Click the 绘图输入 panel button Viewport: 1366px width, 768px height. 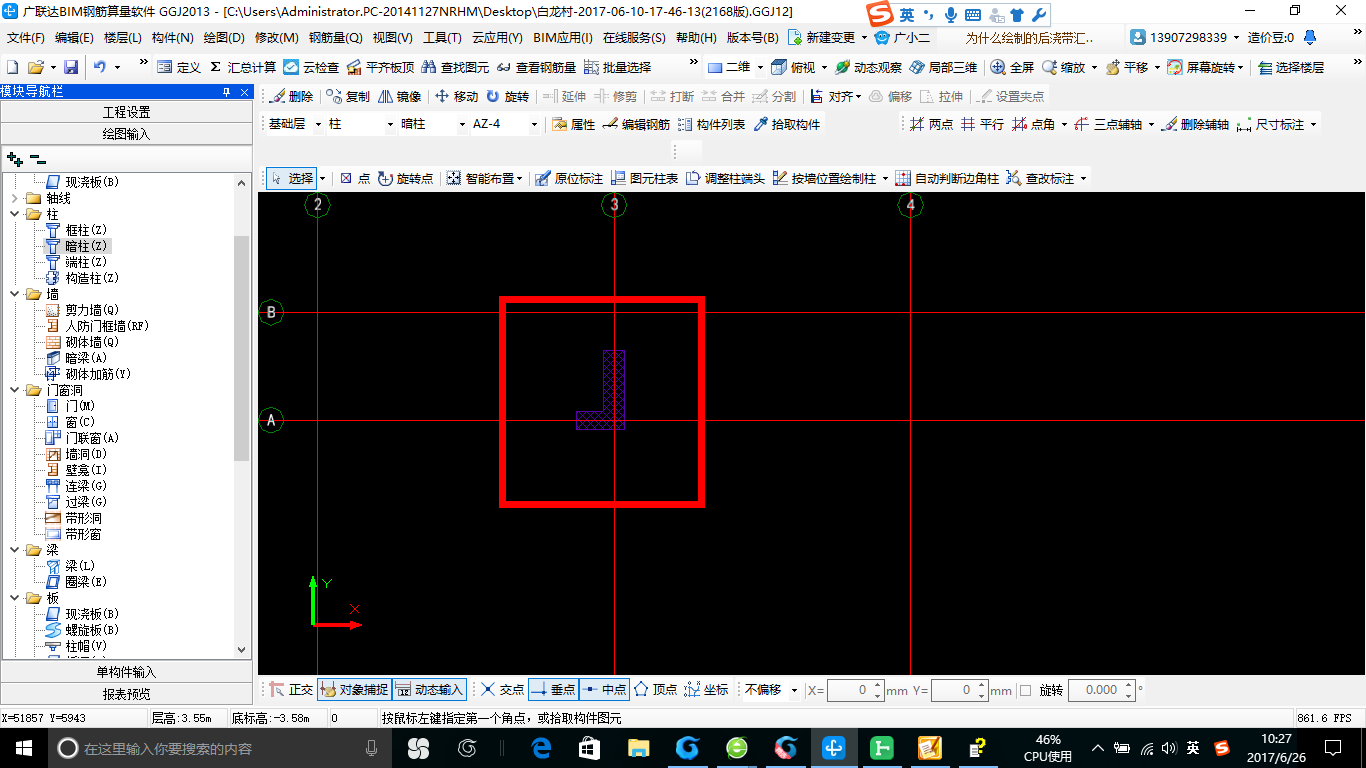(126, 133)
